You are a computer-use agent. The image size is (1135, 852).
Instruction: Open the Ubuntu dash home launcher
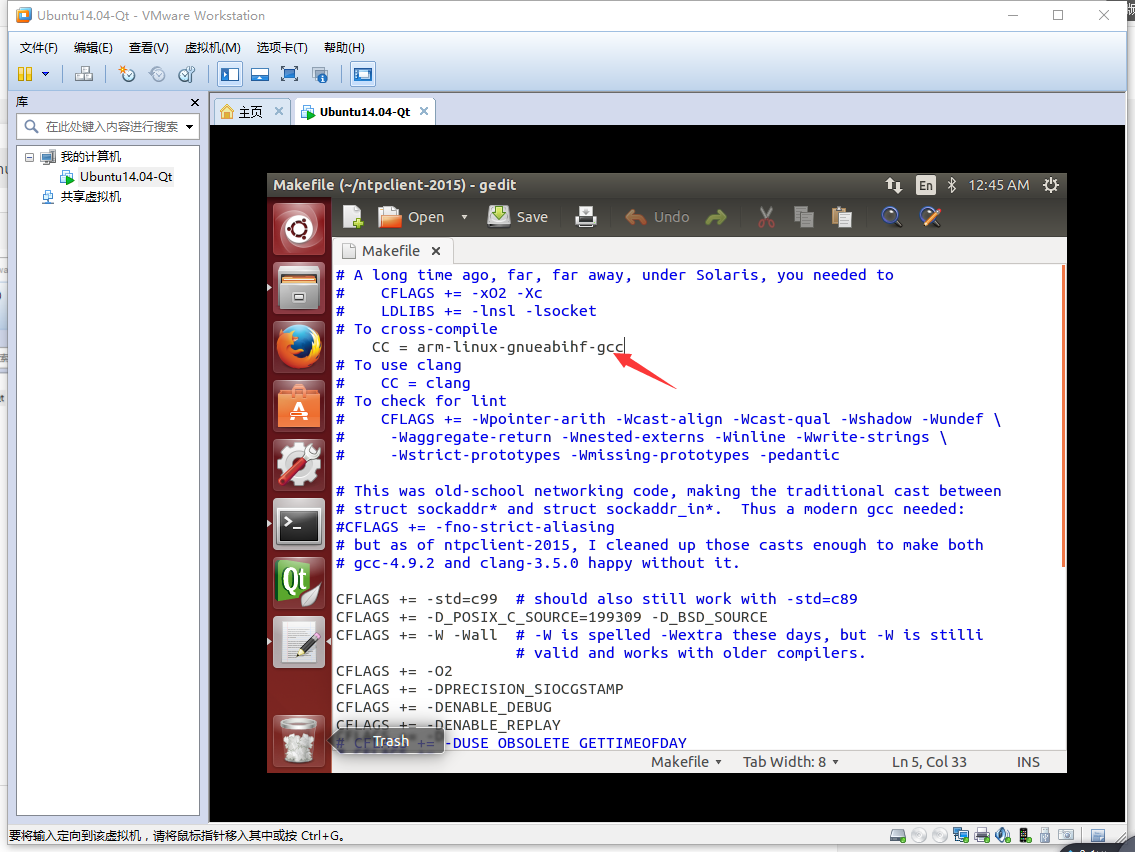299,229
